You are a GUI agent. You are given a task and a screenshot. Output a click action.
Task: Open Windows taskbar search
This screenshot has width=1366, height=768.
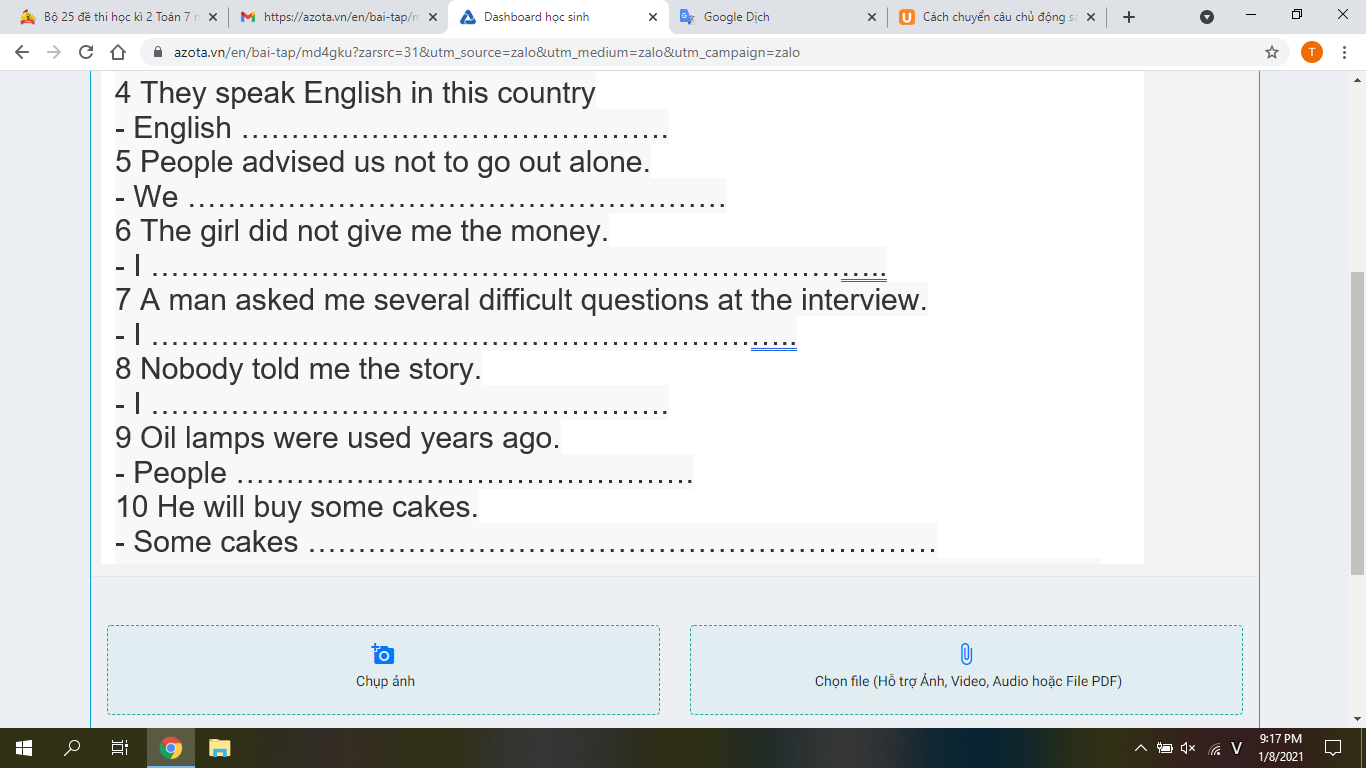click(72, 748)
